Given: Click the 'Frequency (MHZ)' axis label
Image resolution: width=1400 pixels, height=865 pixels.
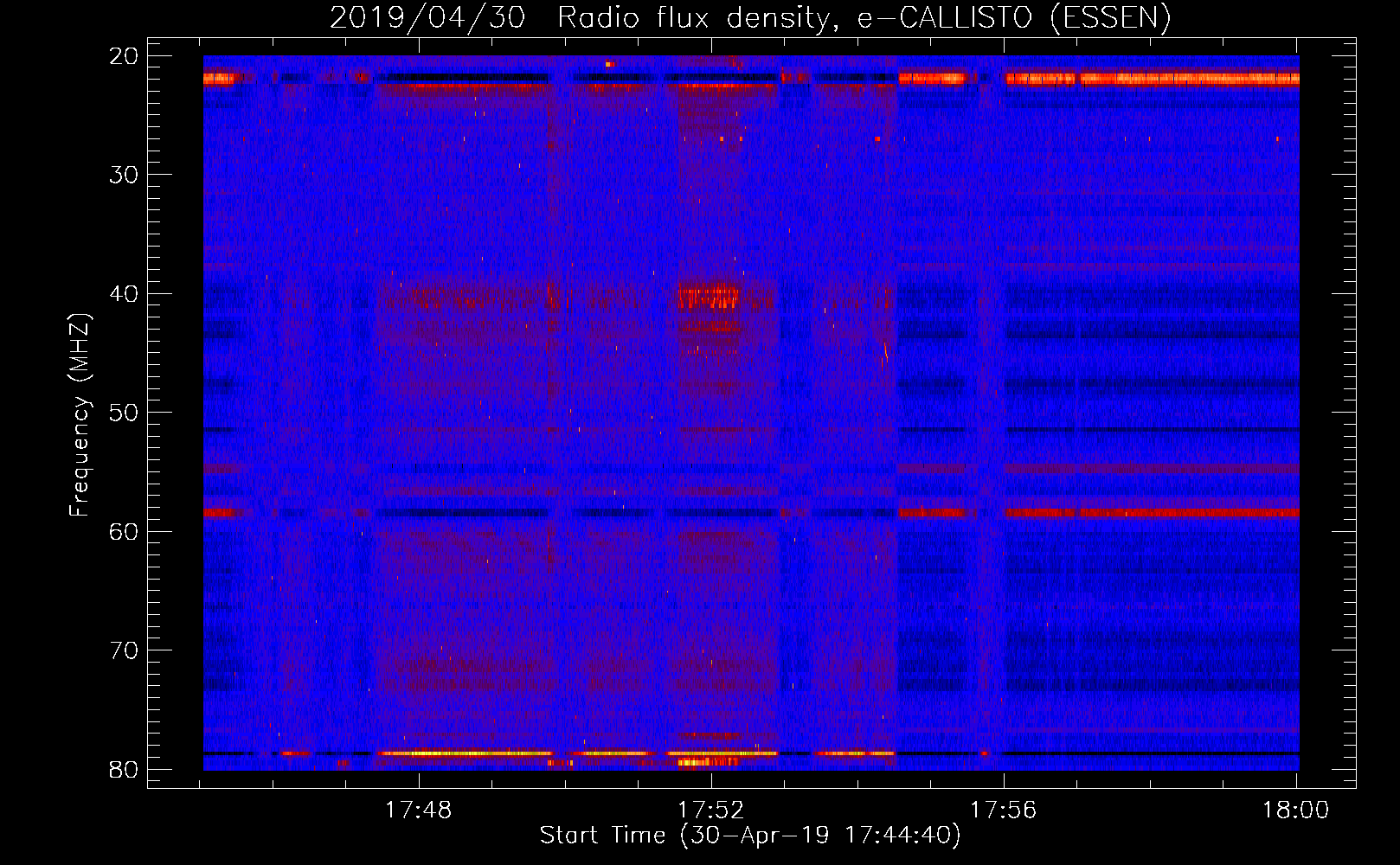Looking at the screenshot, I should point(80,415).
